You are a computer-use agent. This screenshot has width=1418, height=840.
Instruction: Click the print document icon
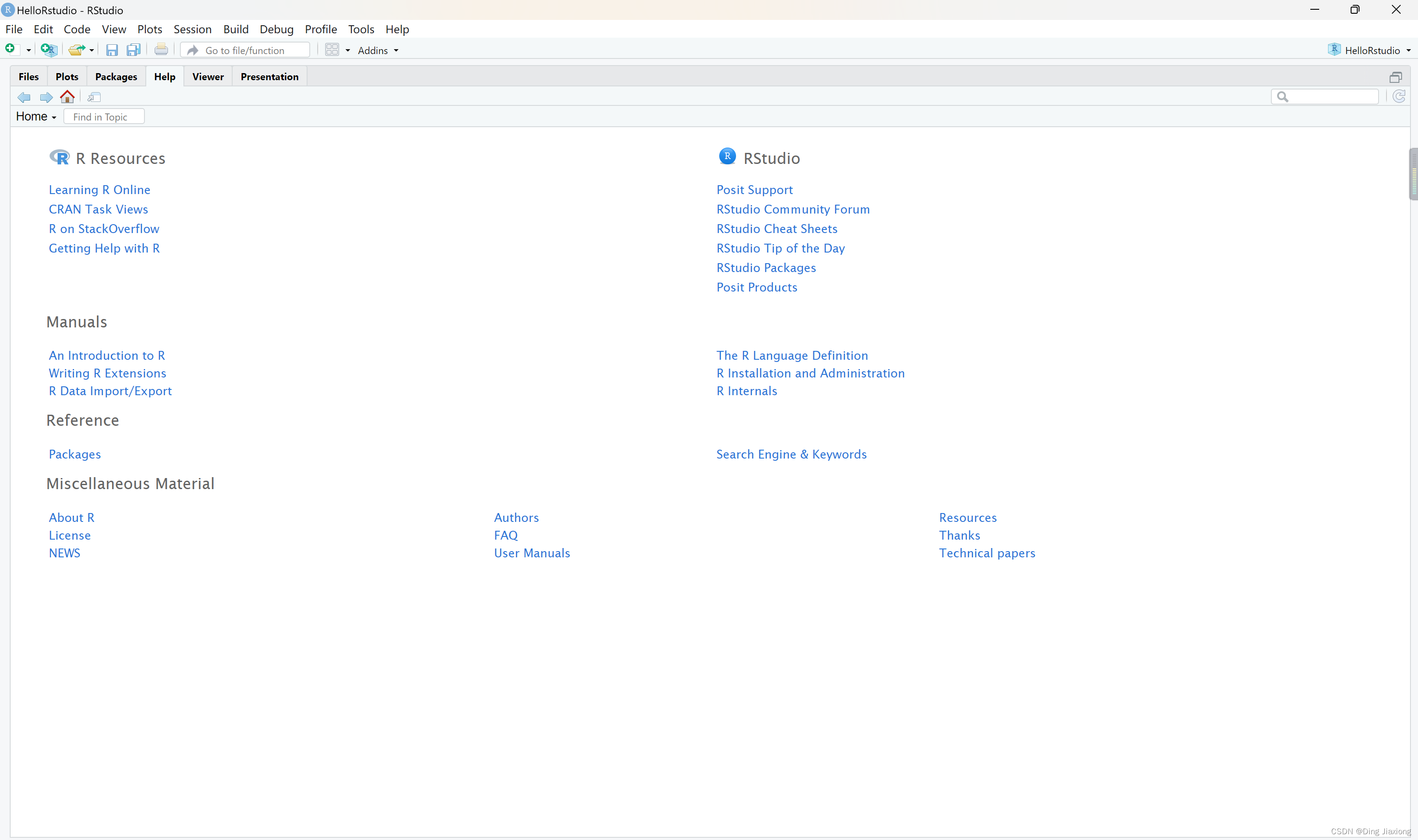161,50
